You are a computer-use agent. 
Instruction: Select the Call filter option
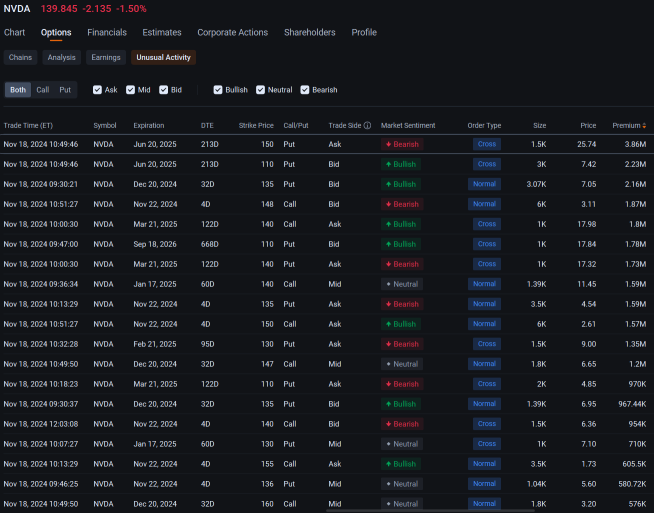tap(42, 90)
